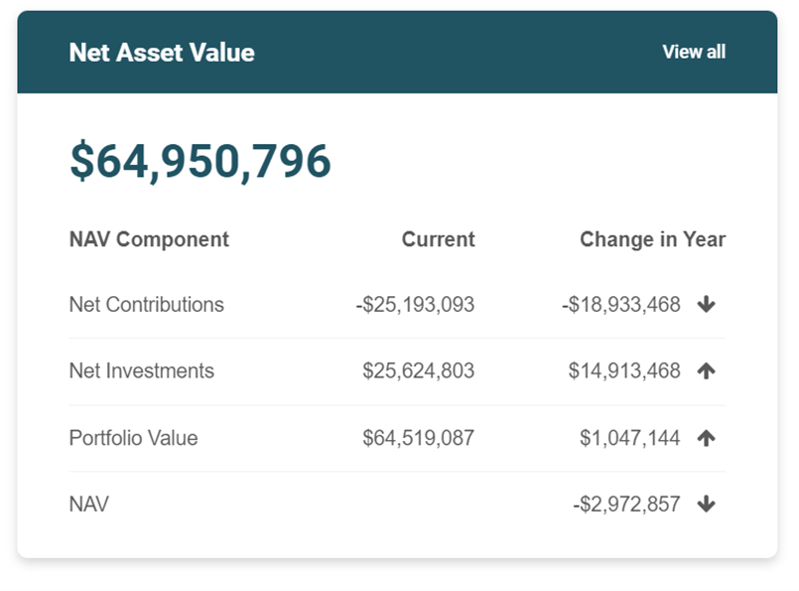Click the down arrow in Net Contributions row
This screenshot has width=799, height=591.
706,305
